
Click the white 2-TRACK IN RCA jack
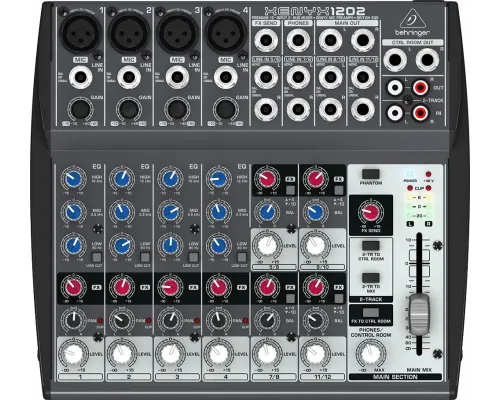click(395, 113)
